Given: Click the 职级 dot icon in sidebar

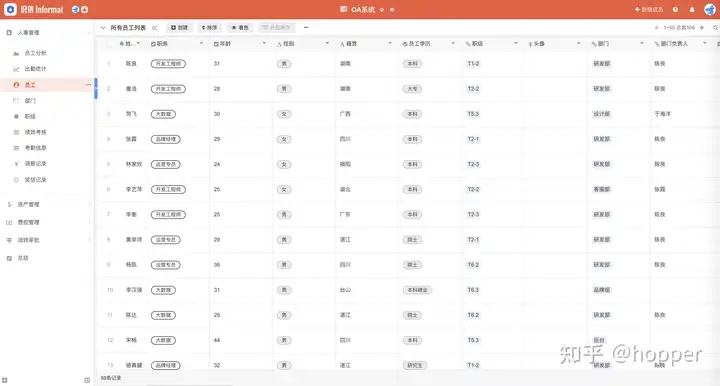Looking at the screenshot, I should pos(16,117).
